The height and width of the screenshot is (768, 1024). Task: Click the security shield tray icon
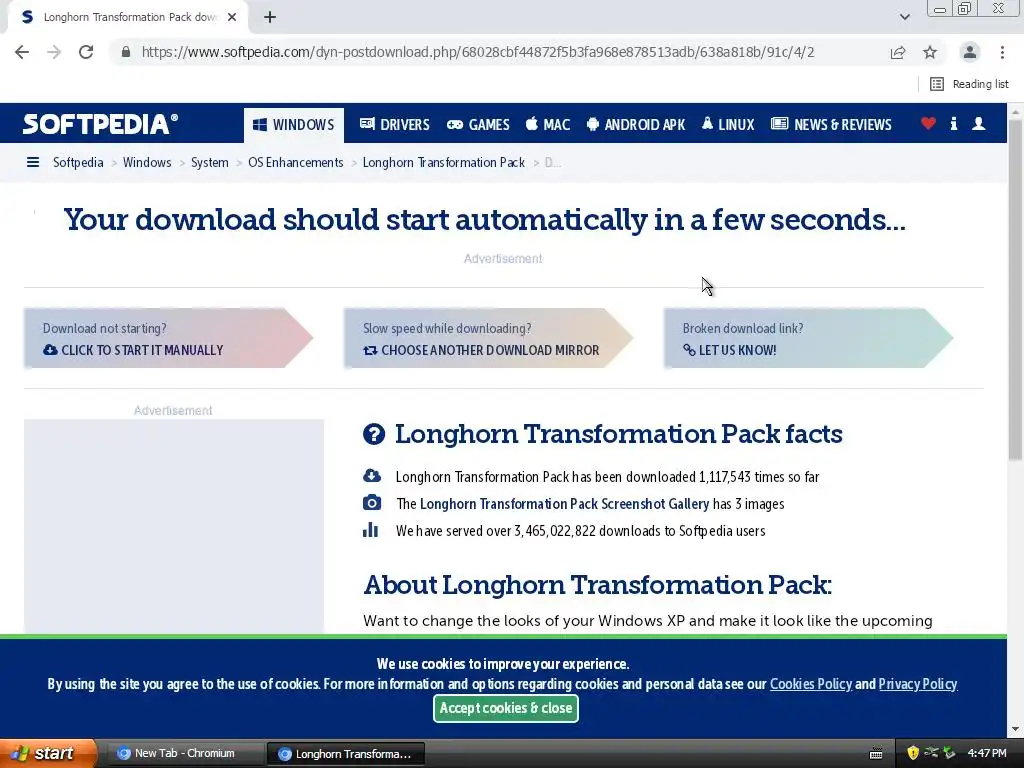pos(913,753)
